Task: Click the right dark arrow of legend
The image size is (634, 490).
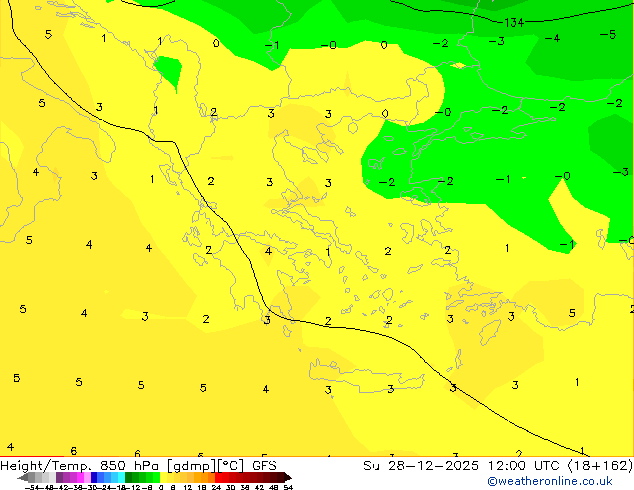Action: pyautogui.click(x=288, y=477)
